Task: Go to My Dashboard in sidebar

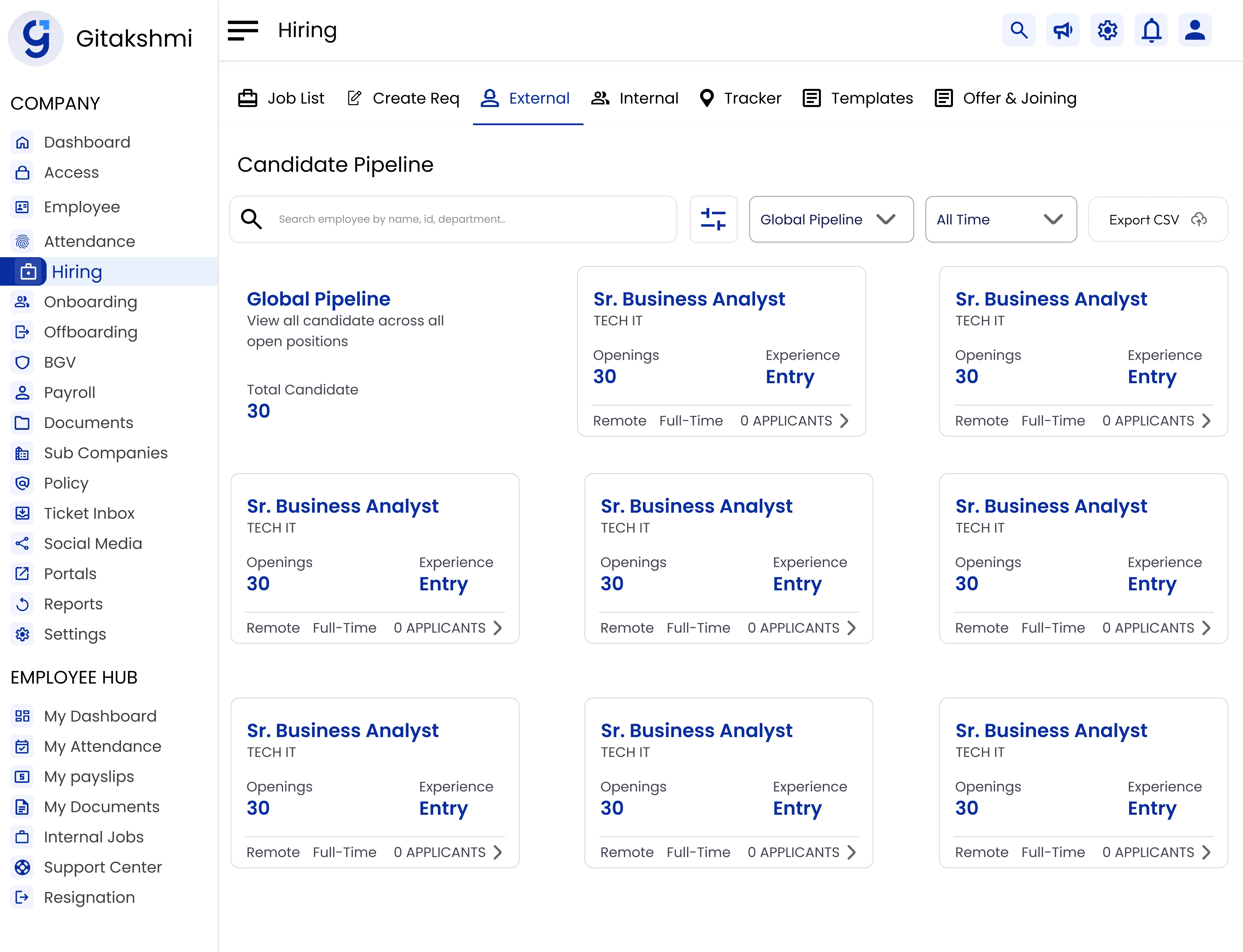Action: pos(100,716)
